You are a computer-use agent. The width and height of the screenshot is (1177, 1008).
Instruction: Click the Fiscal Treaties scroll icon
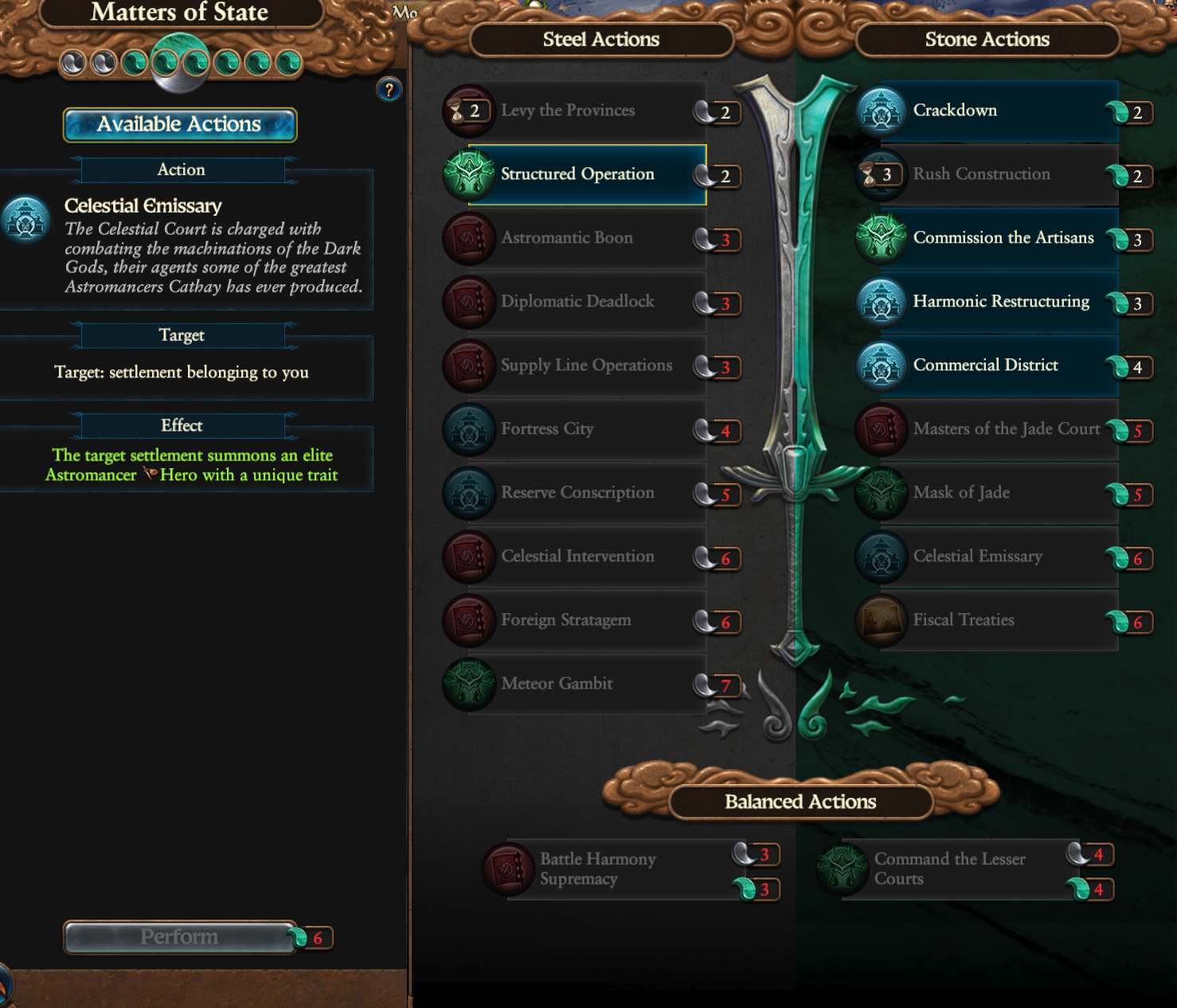(882, 620)
